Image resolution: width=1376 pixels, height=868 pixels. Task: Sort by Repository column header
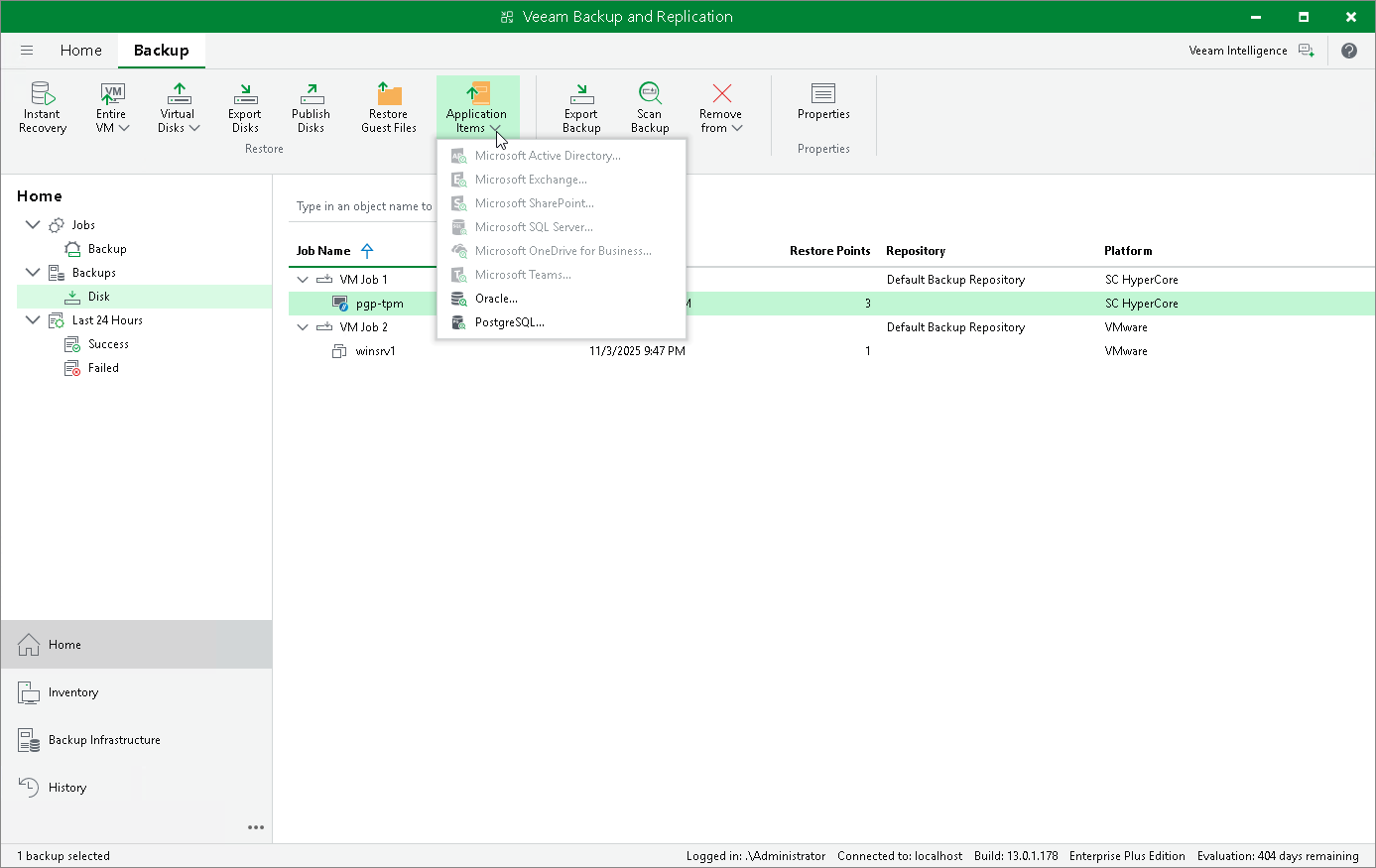pos(916,251)
